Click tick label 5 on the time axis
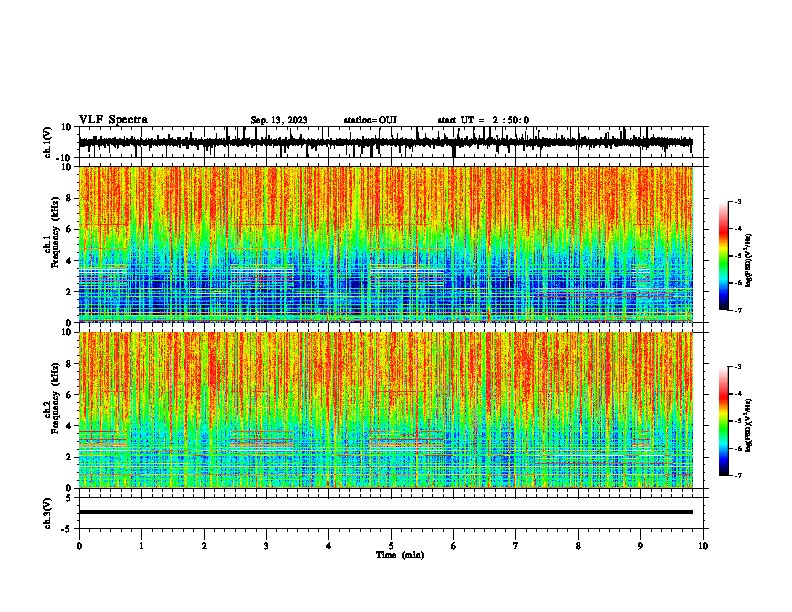 (391, 546)
